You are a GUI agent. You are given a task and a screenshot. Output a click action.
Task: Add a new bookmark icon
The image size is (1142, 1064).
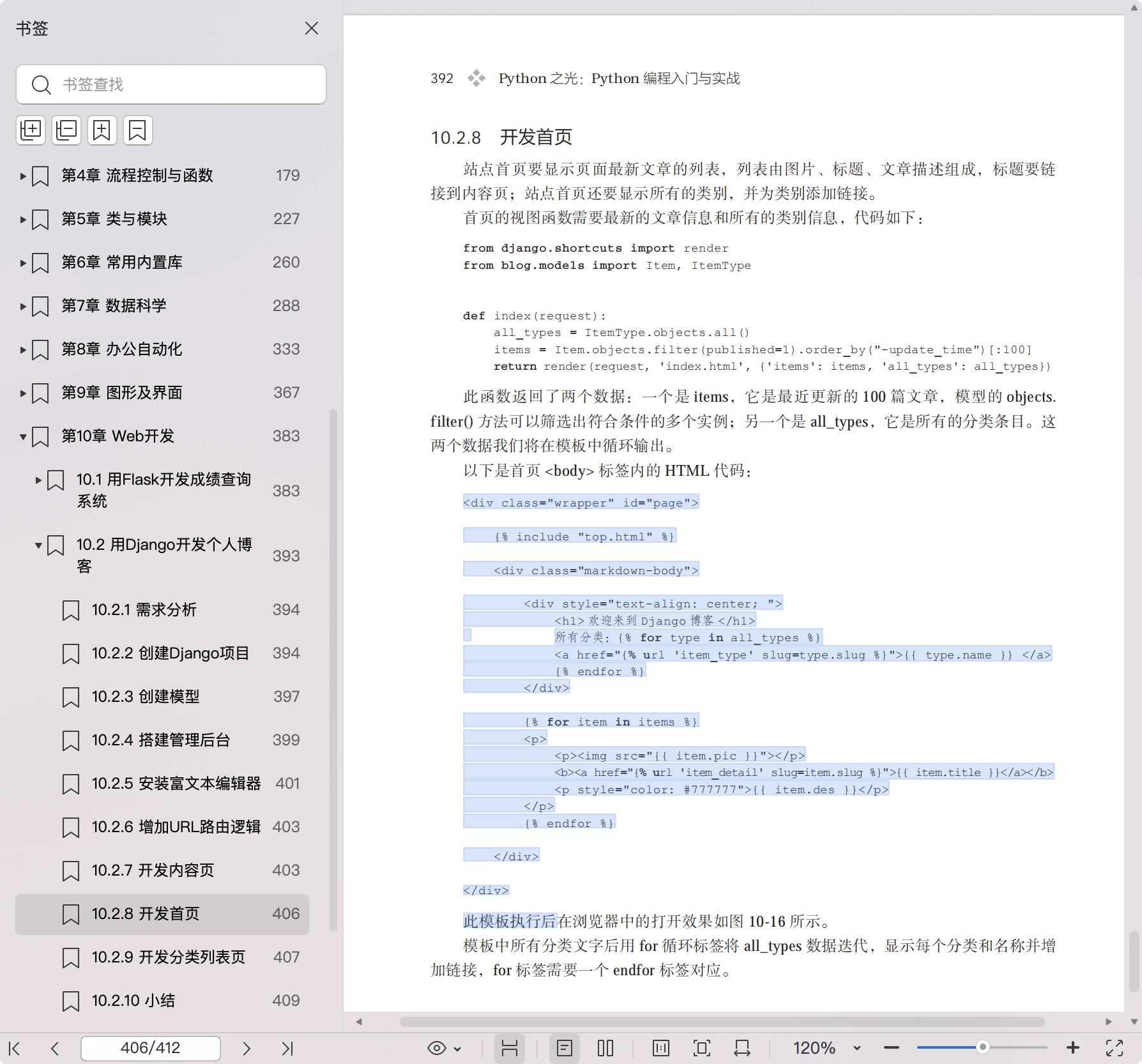102,130
